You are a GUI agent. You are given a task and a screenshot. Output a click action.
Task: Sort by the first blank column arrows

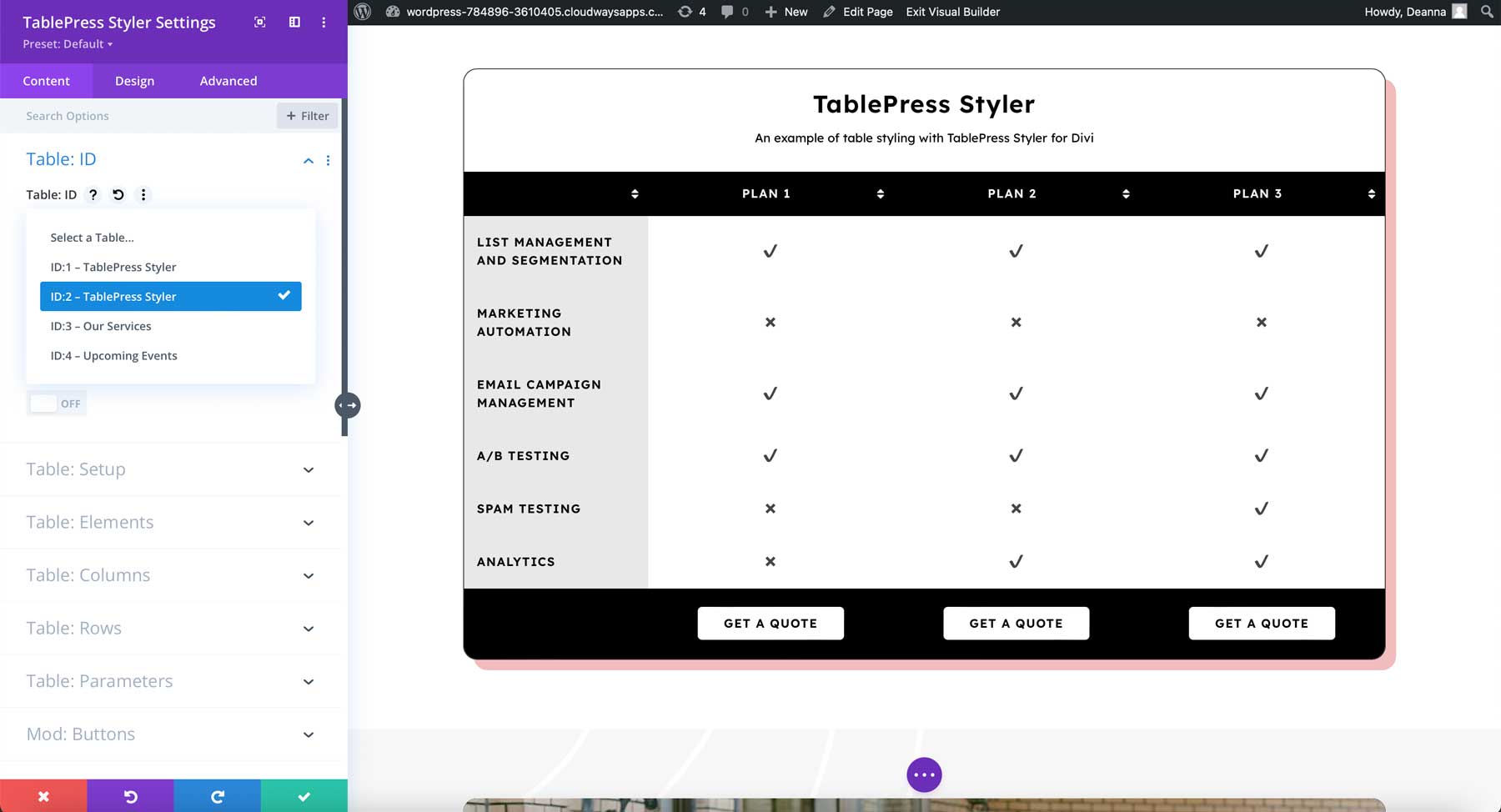635,193
